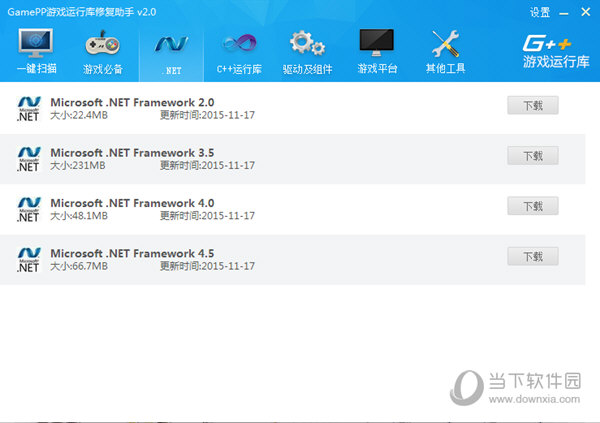
Task: Select the Microsoft .NET Framework 4.0 title
Action: click(132, 203)
